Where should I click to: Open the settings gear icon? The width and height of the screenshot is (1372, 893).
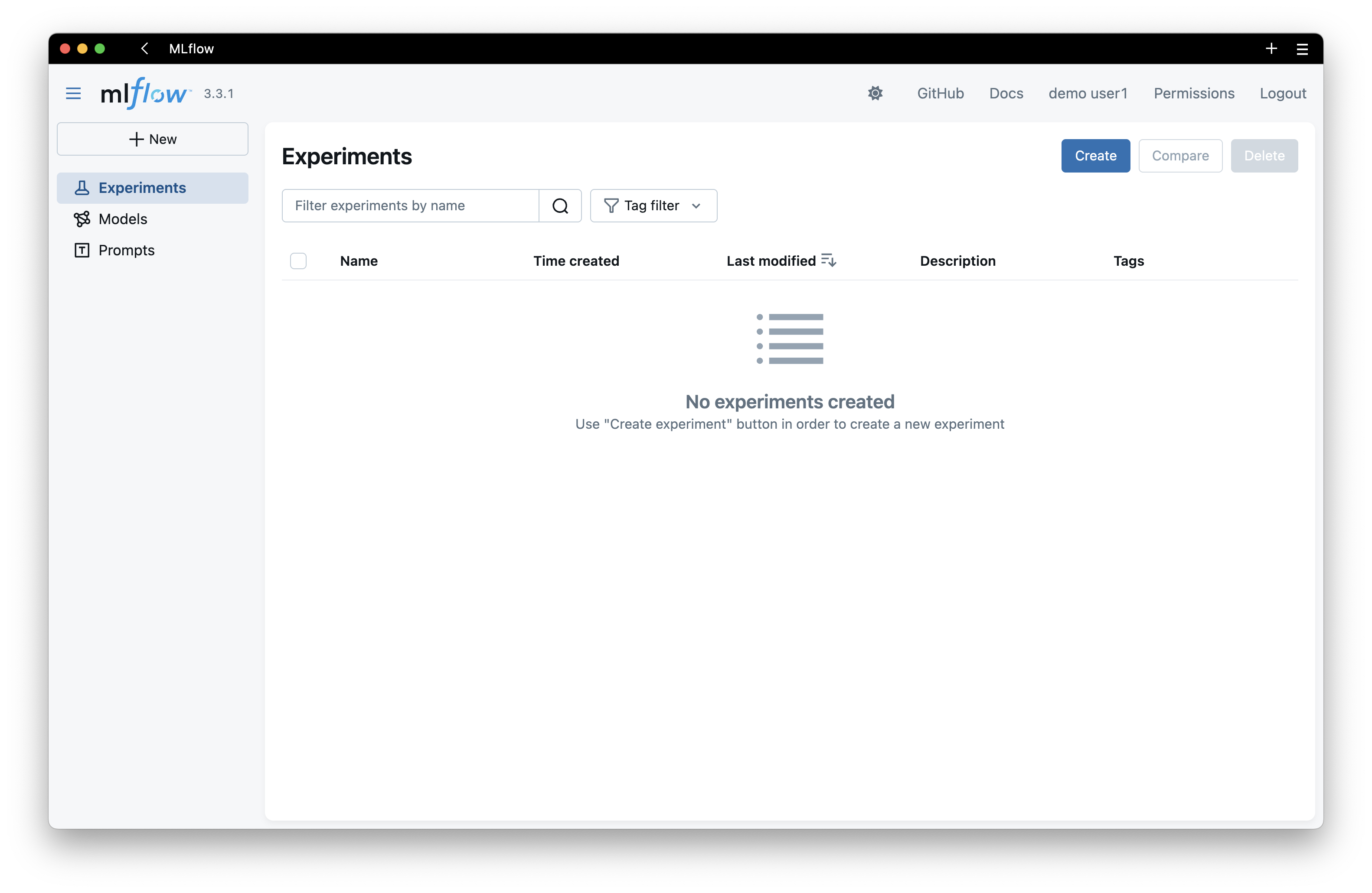click(875, 93)
